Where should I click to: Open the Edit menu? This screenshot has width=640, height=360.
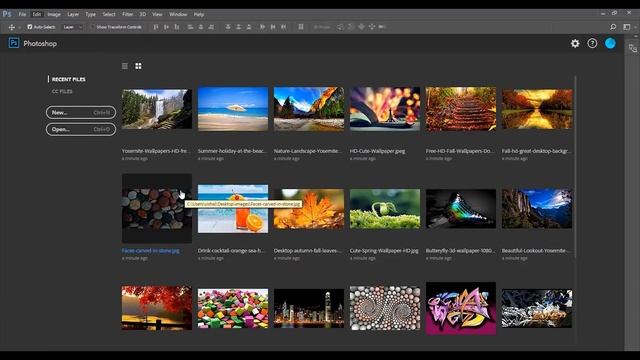coord(37,14)
